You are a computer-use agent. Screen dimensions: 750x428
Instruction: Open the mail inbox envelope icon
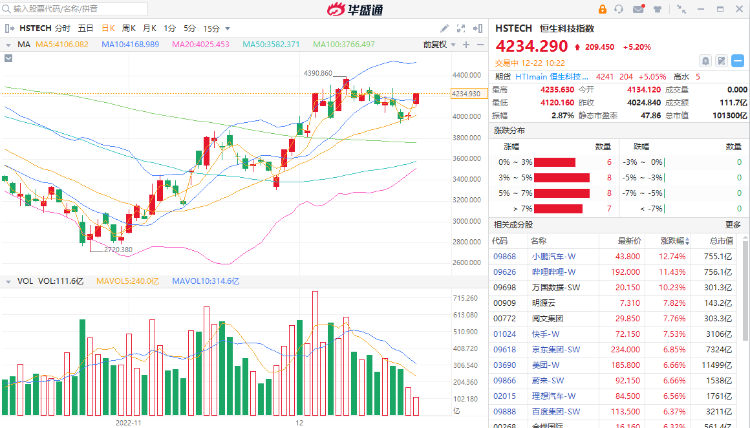(639, 9)
